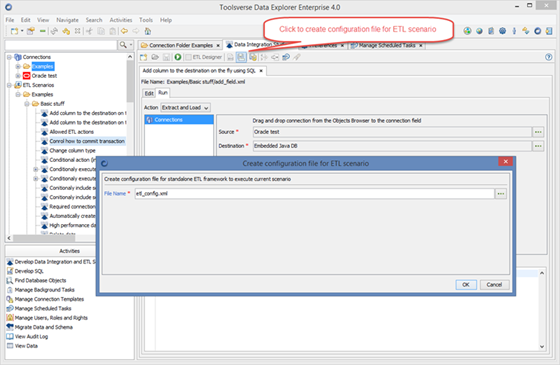Screen dimensions: 560x365
Task: Switch to Manage Scheduled Tasks tab
Action: click(387, 45)
